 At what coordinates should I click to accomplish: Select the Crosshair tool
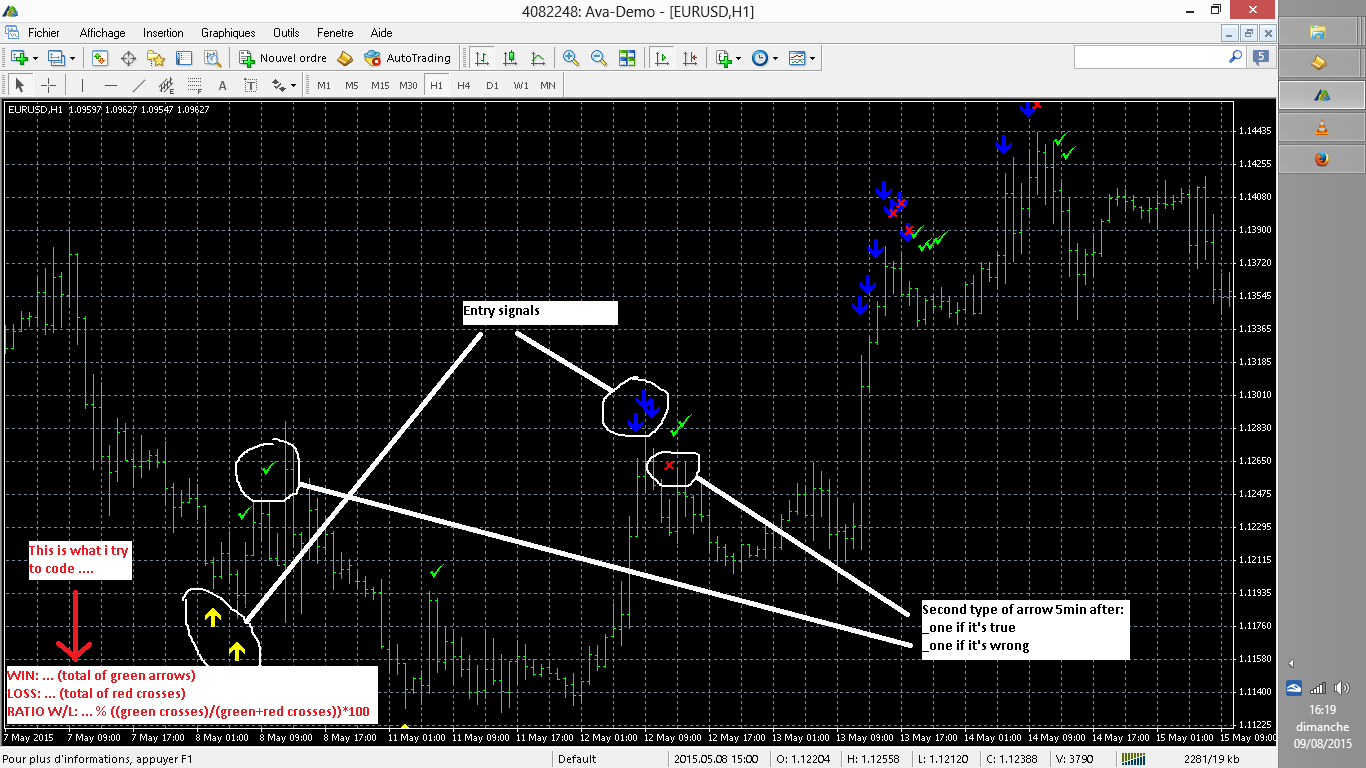click(48, 85)
